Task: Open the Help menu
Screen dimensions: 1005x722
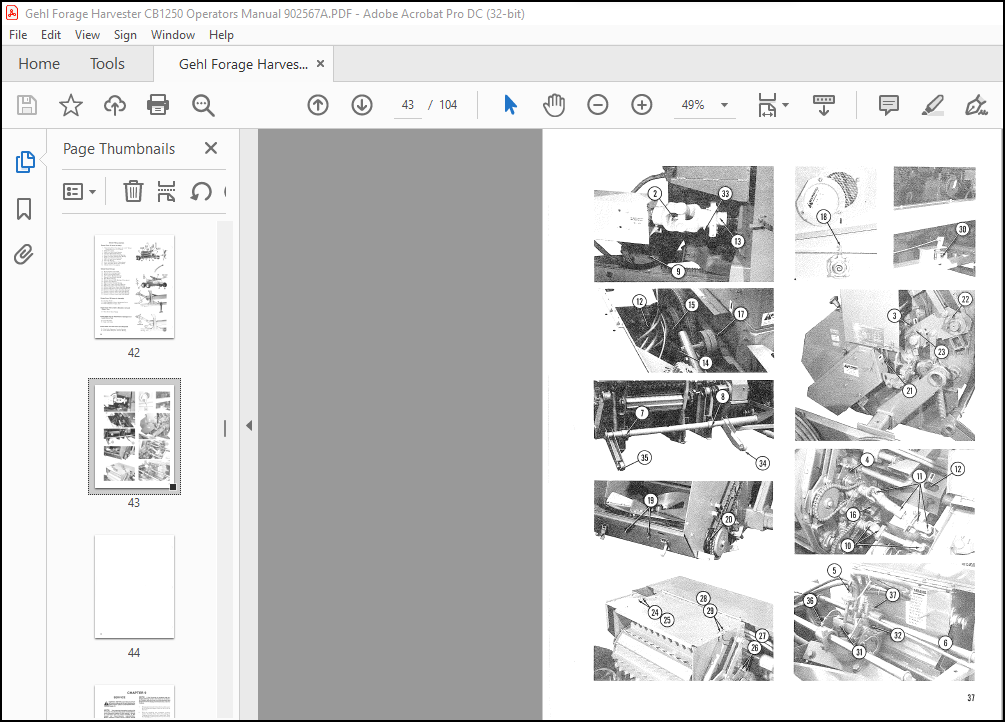Action: (x=221, y=35)
